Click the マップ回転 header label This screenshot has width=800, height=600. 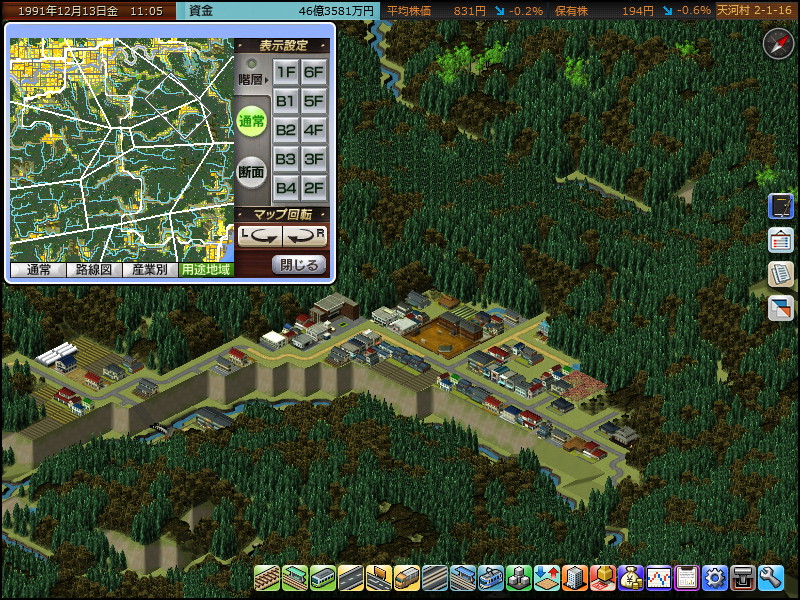coord(282,214)
